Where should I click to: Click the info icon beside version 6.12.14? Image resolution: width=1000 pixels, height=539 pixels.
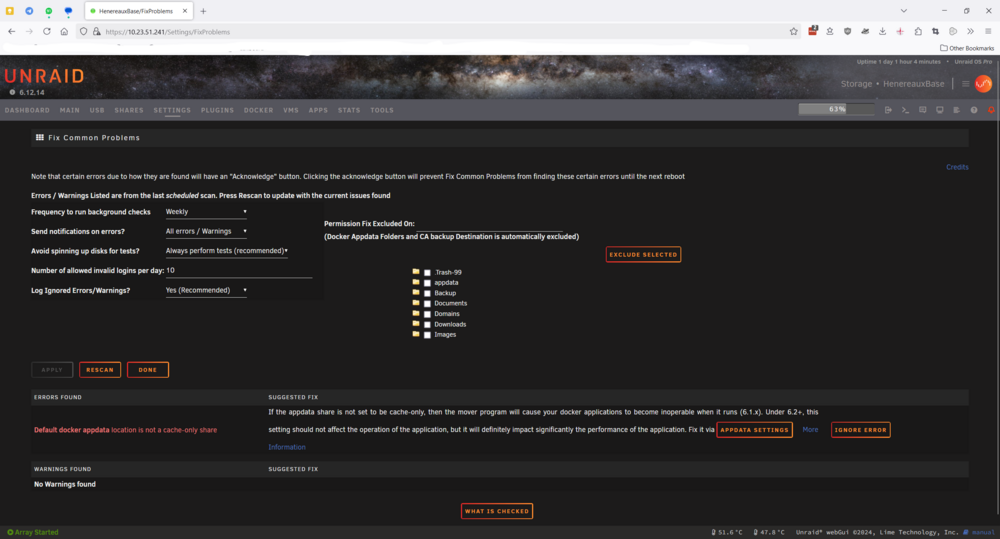12,92
